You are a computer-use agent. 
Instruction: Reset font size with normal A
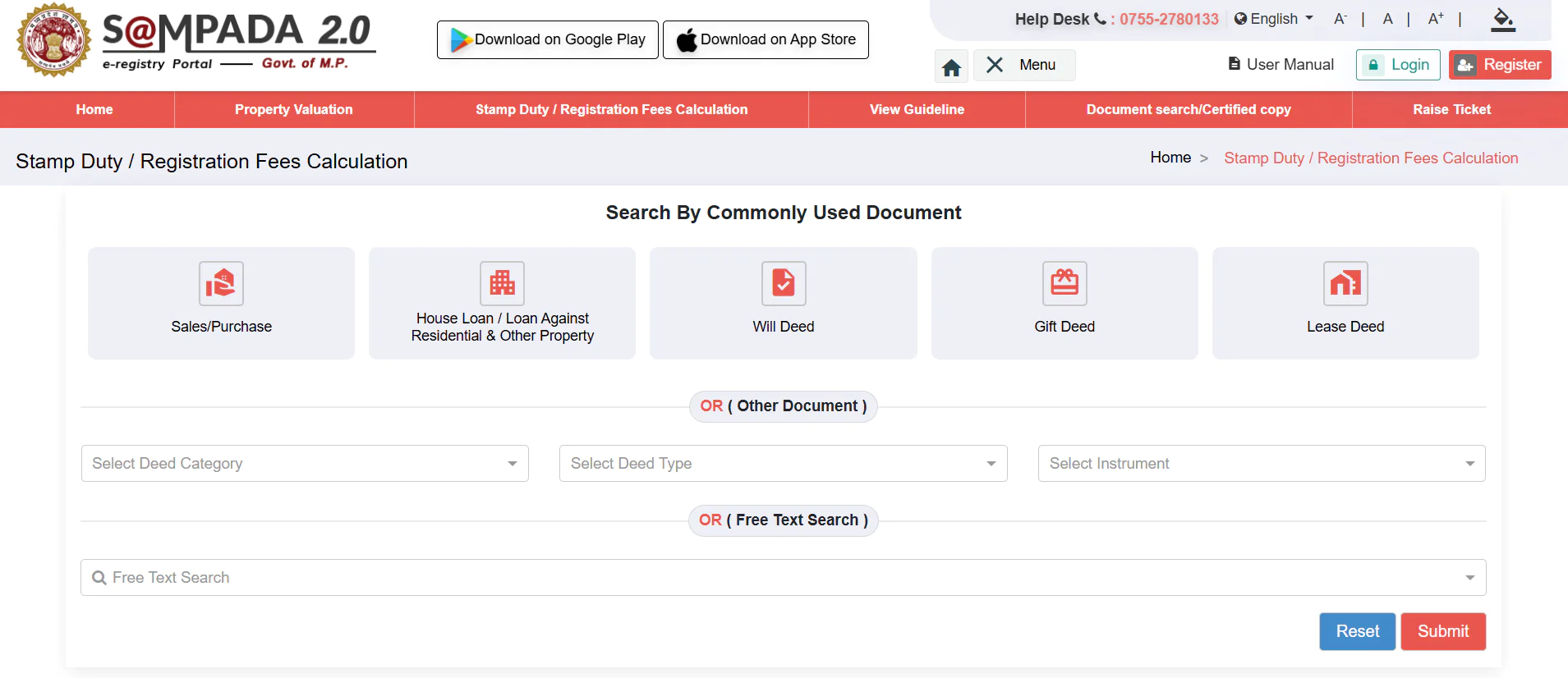[x=1387, y=19]
